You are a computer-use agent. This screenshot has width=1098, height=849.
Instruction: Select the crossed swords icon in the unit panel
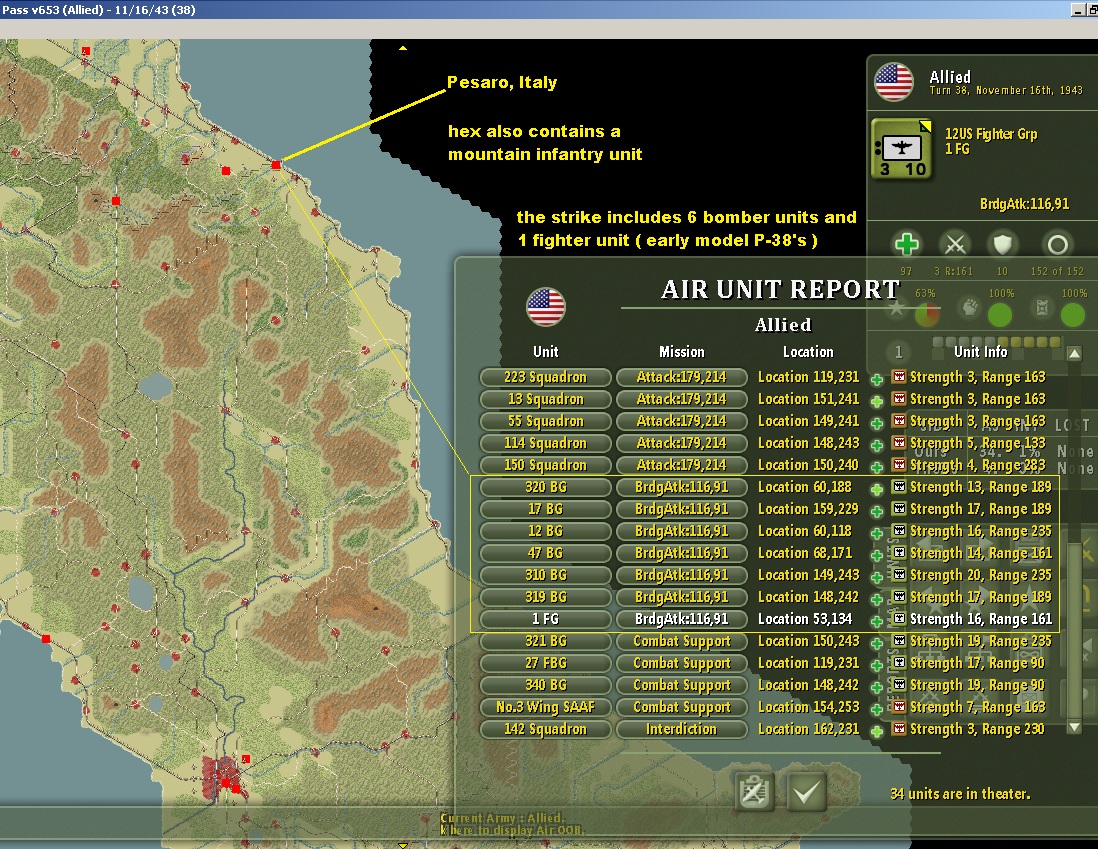point(955,244)
